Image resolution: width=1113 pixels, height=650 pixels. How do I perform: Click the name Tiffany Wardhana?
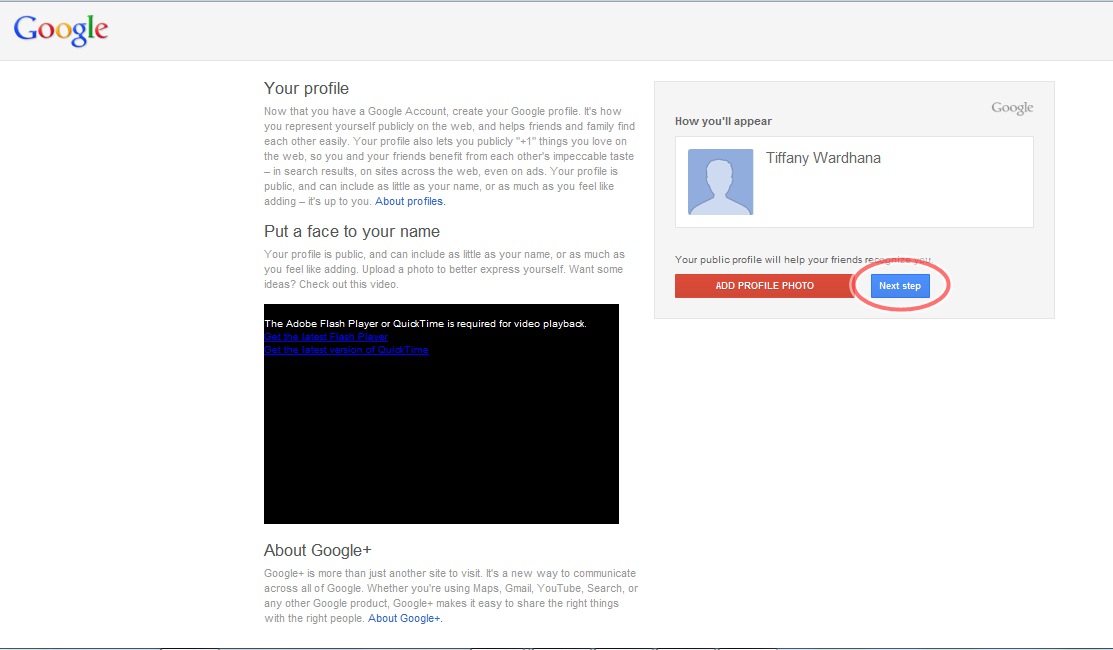(x=823, y=158)
